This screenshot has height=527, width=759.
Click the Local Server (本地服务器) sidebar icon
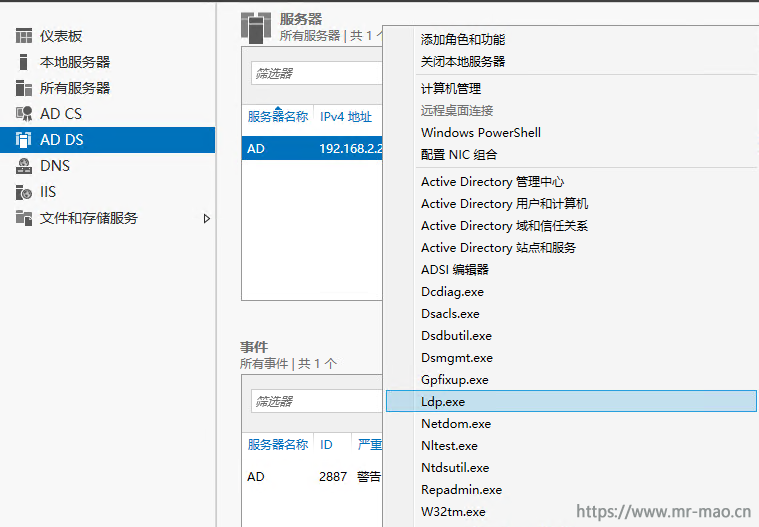23,62
